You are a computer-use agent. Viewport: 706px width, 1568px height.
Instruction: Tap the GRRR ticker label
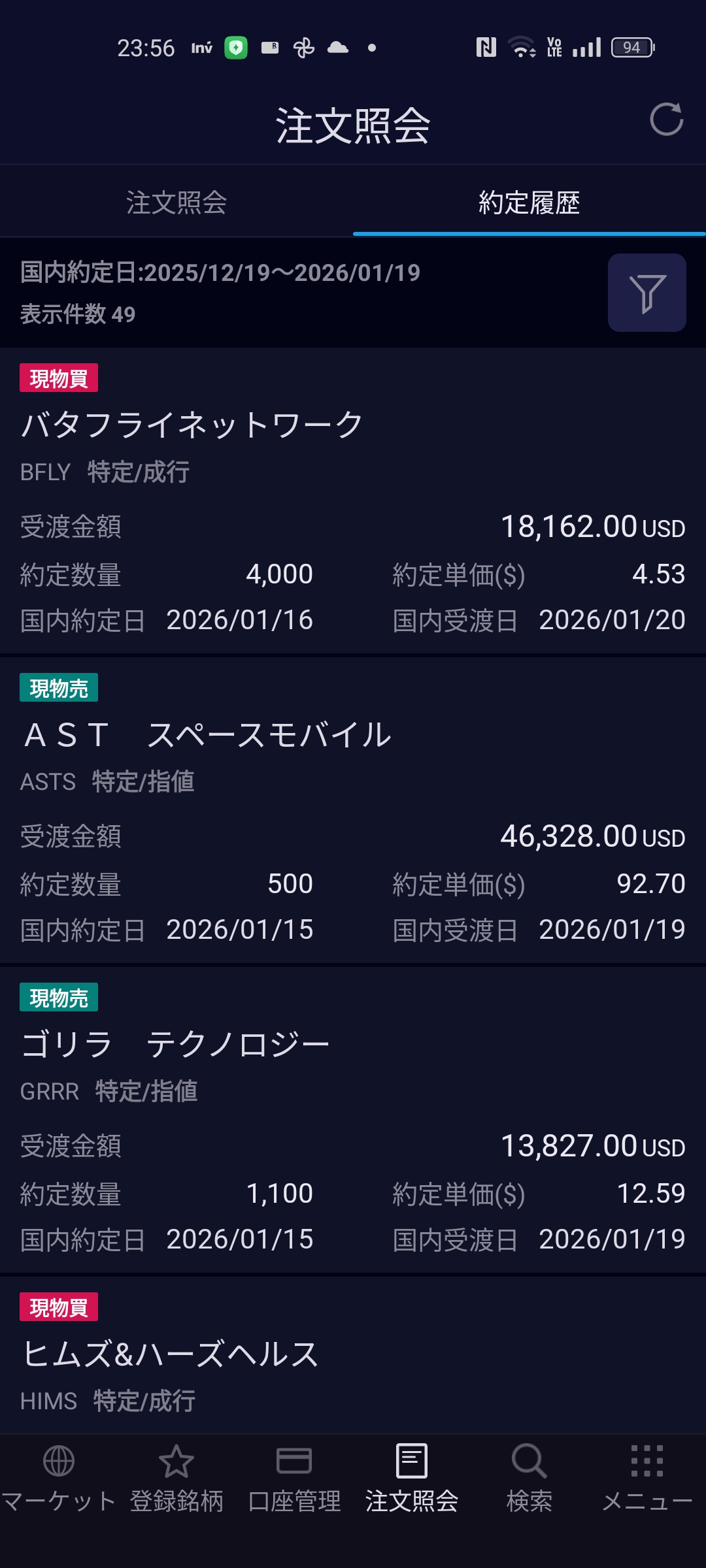50,1091
